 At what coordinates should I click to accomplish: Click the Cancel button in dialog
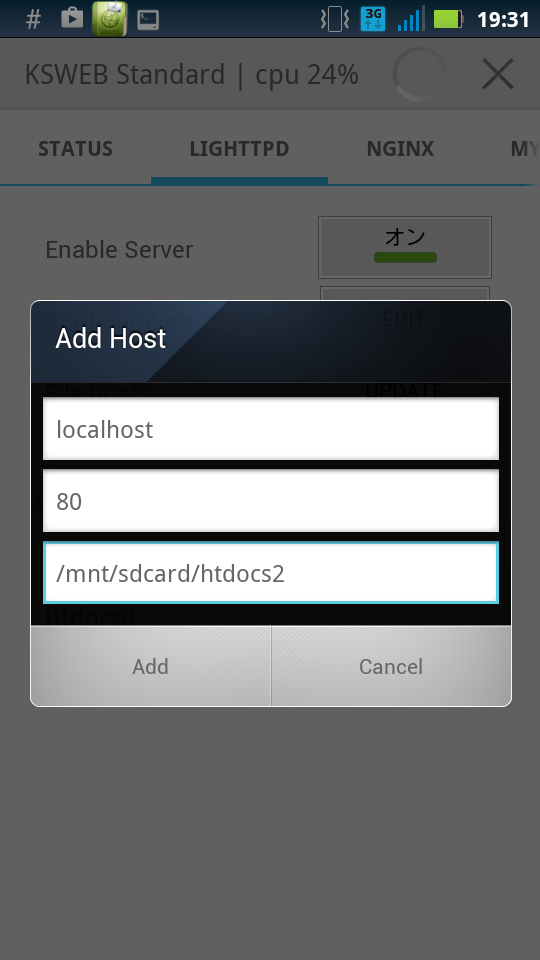tap(391, 666)
